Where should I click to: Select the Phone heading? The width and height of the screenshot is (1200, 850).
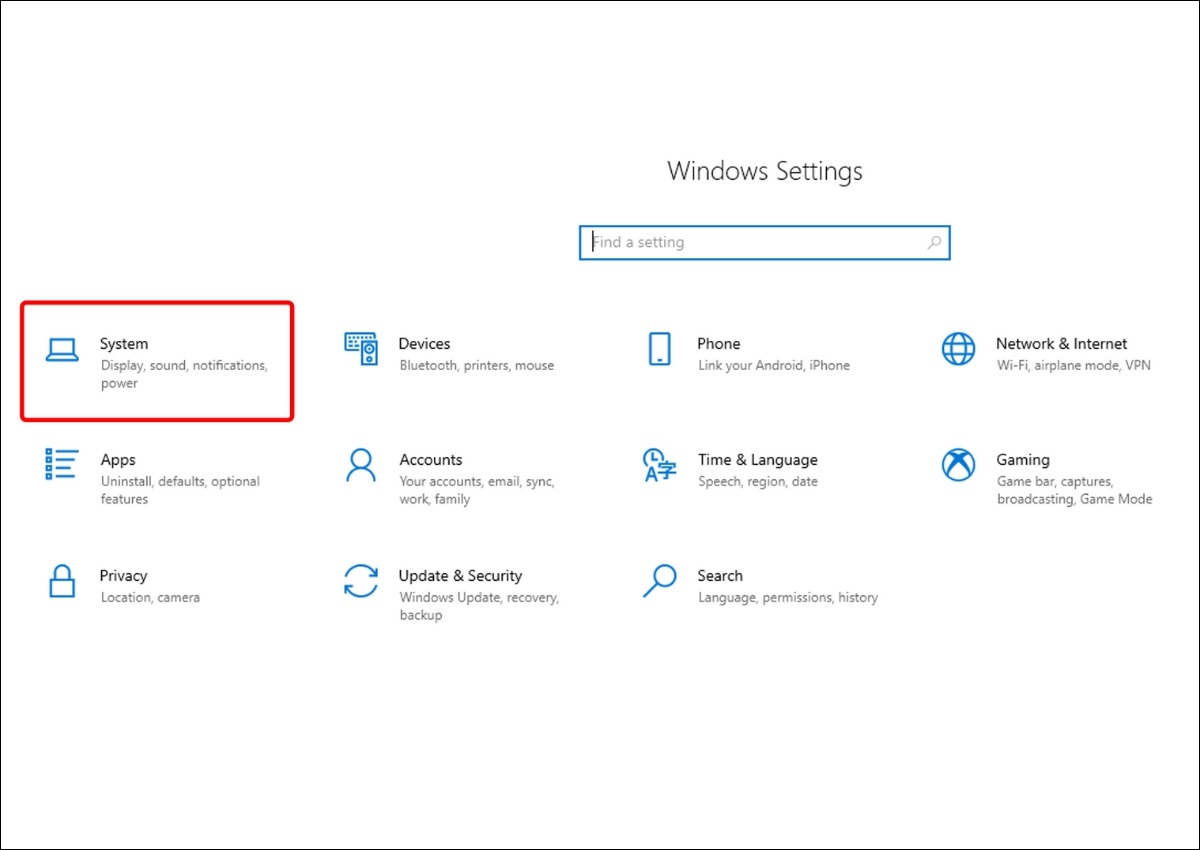719,344
